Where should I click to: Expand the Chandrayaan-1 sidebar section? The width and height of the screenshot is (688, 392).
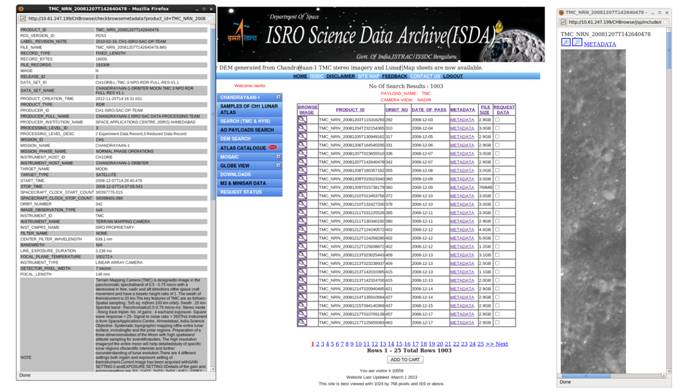(278, 97)
